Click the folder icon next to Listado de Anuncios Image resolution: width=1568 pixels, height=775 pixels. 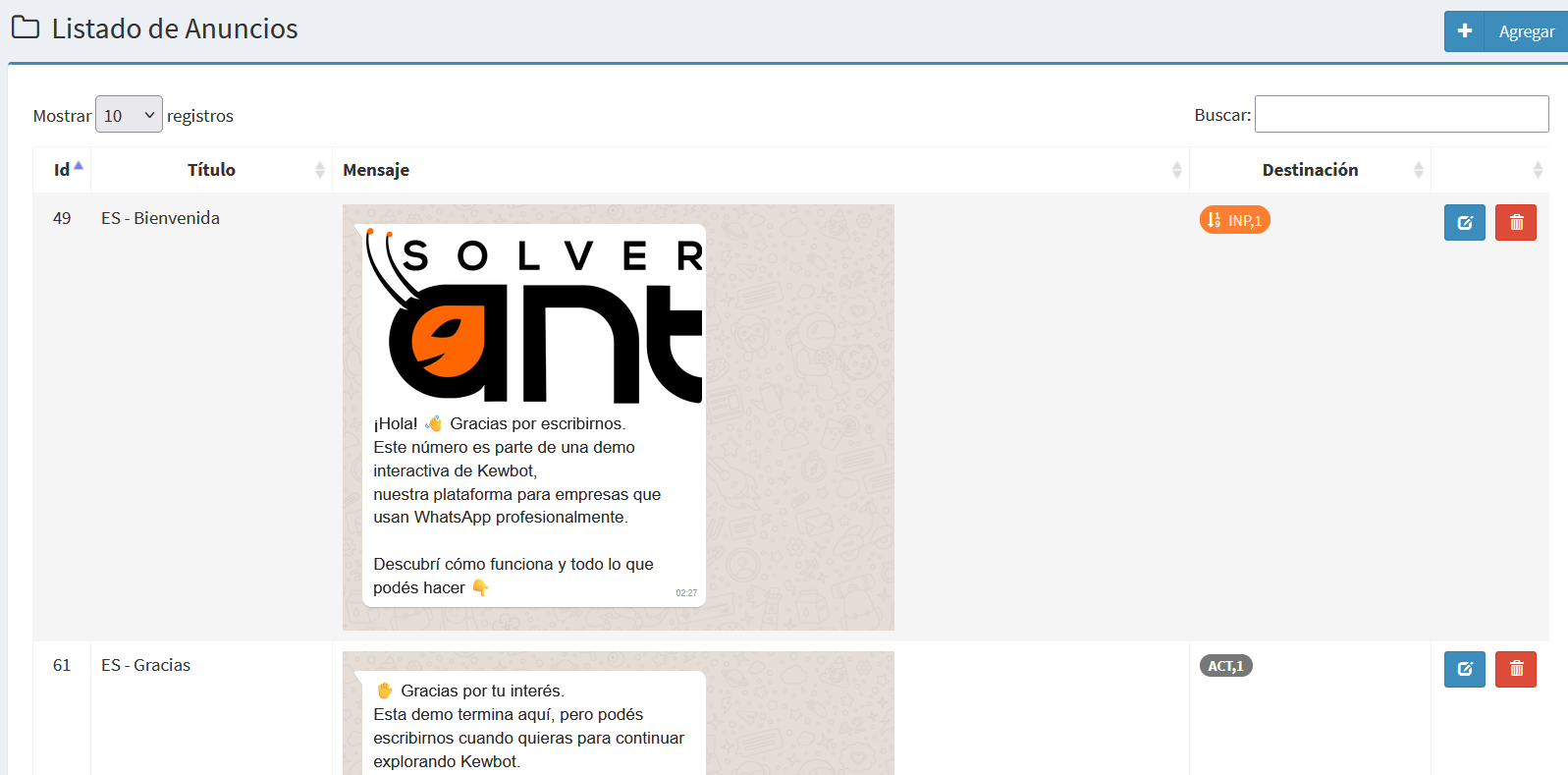click(x=26, y=28)
